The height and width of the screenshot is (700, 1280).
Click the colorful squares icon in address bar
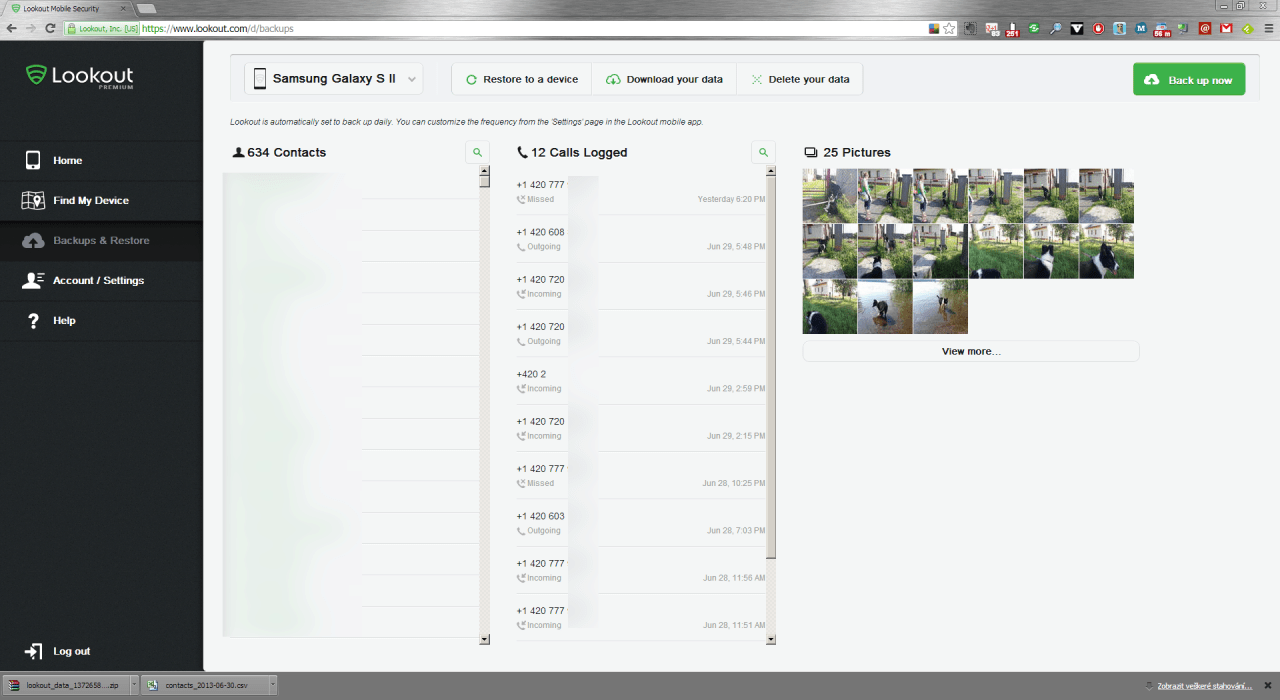pos(934,29)
